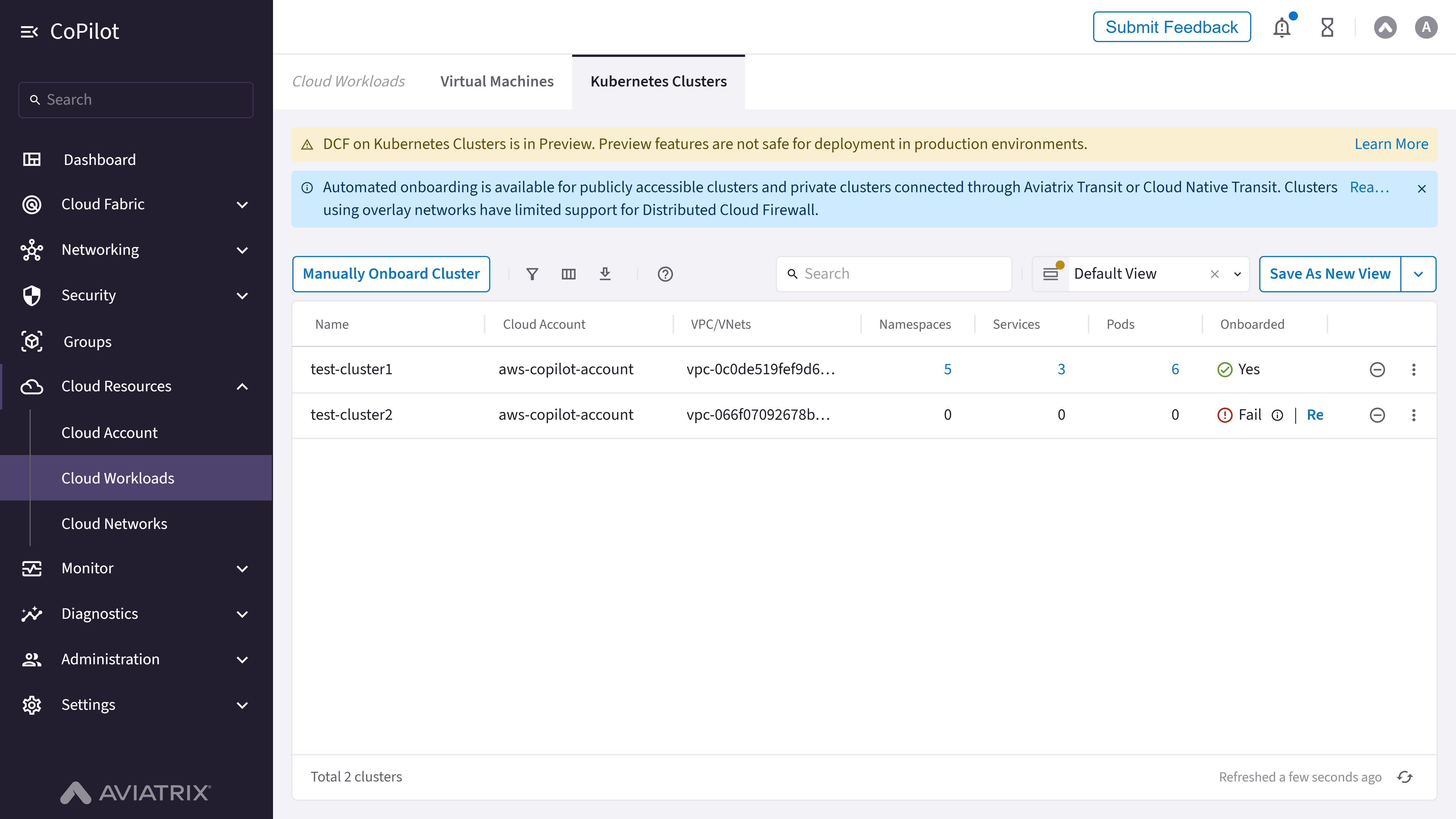
Task: Focus the sidebar Search field
Action: 136,100
